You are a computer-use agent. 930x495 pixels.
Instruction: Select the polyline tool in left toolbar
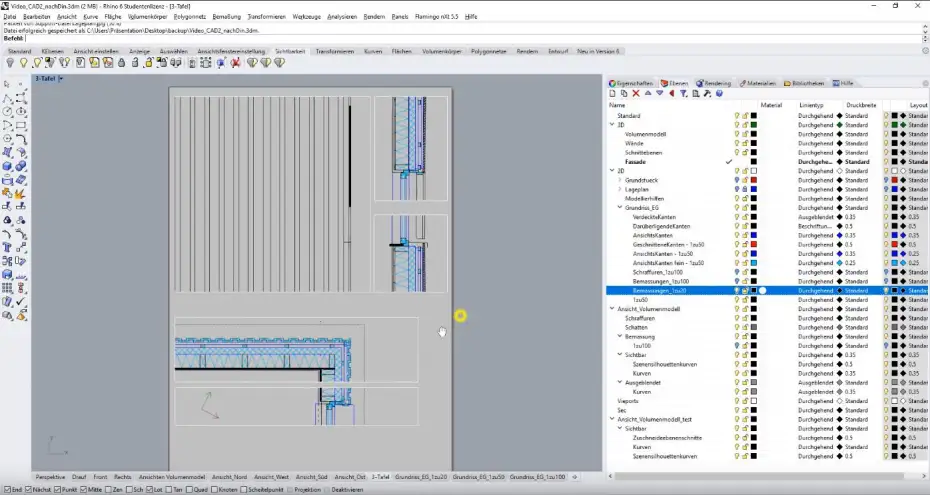pyautogui.click(x=7, y=98)
